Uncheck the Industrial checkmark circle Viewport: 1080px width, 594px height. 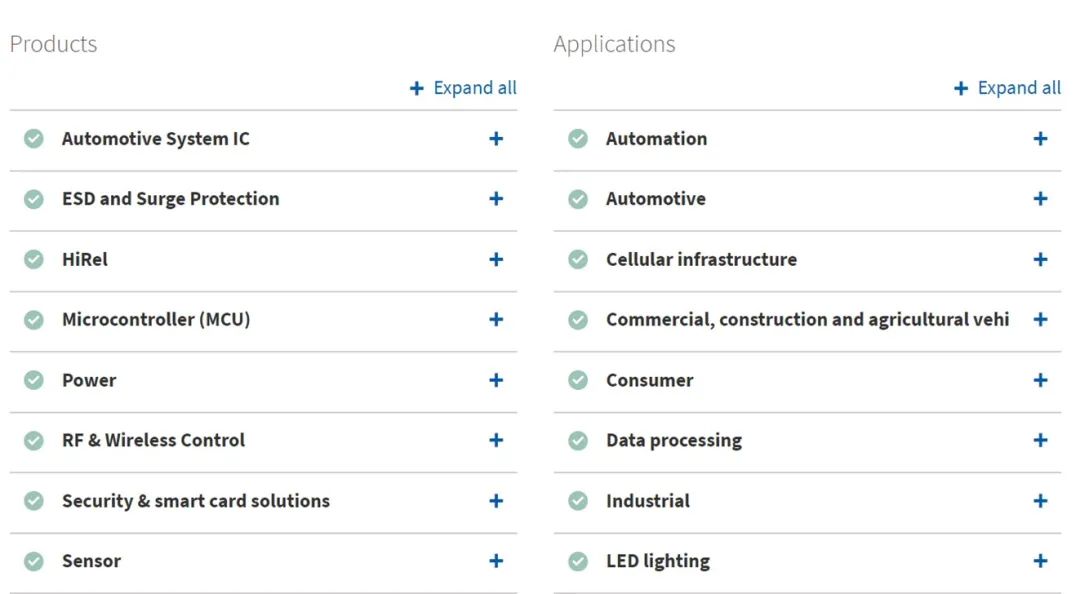coord(578,501)
